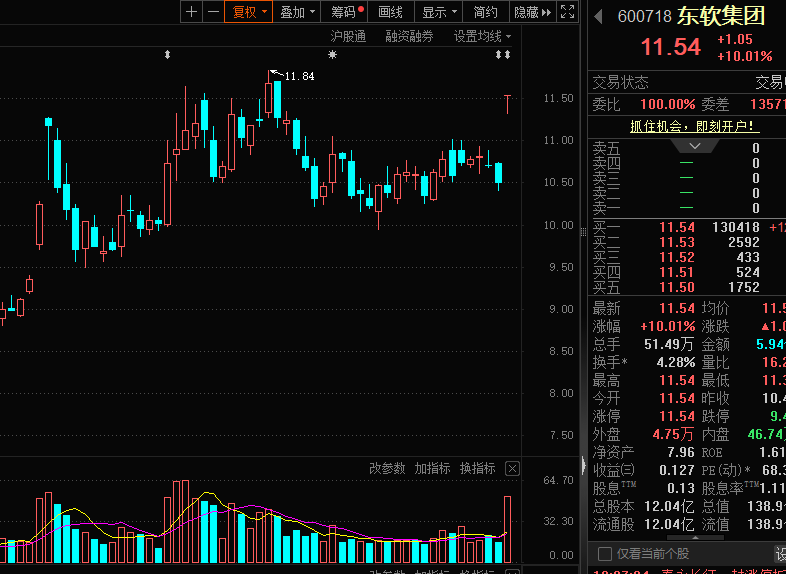Click the back arrow beside 600718
Screen dimensions: 786x574
pyautogui.click(x=598, y=17)
